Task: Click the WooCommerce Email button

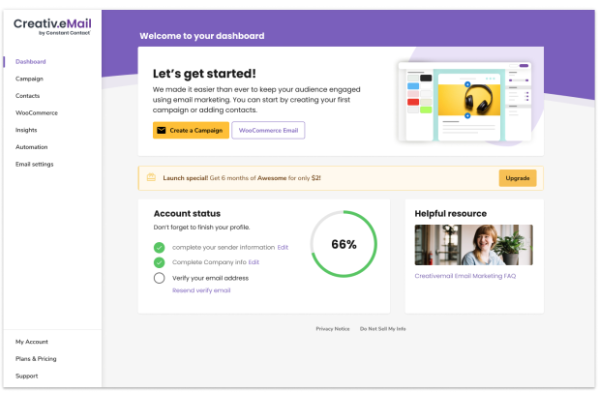Action: (x=268, y=130)
